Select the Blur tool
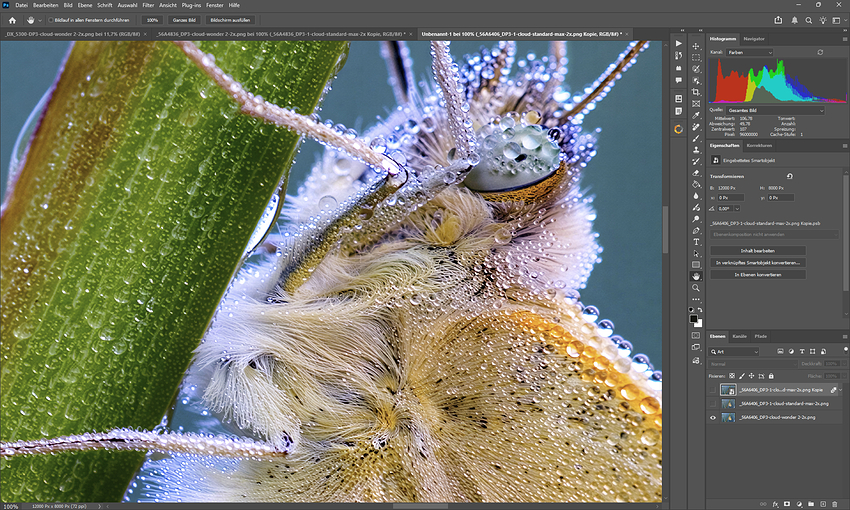850x510 pixels. click(x=696, y=196)
